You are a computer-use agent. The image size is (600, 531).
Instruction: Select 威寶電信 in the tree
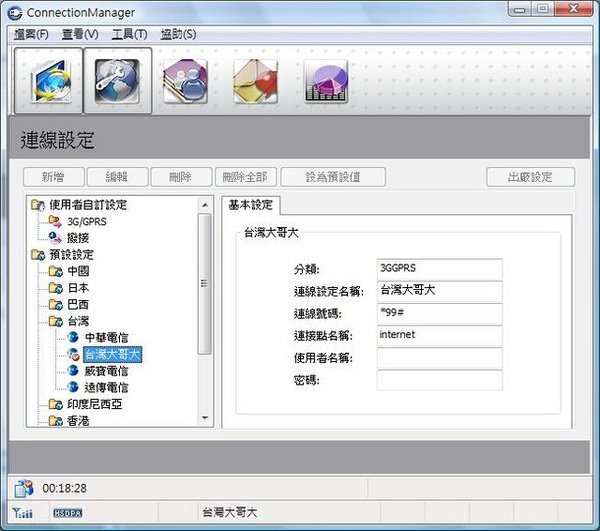click(106, 371)
